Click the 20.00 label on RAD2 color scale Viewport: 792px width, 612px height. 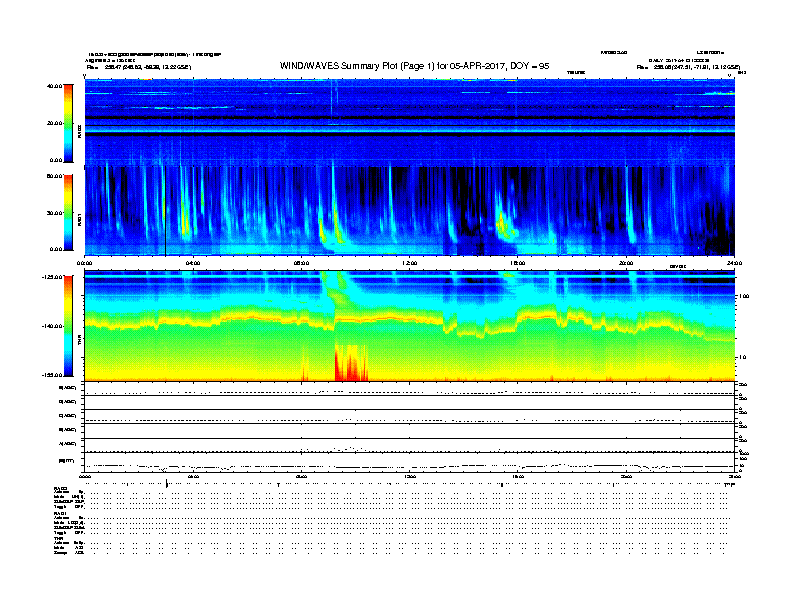[54, 123]
